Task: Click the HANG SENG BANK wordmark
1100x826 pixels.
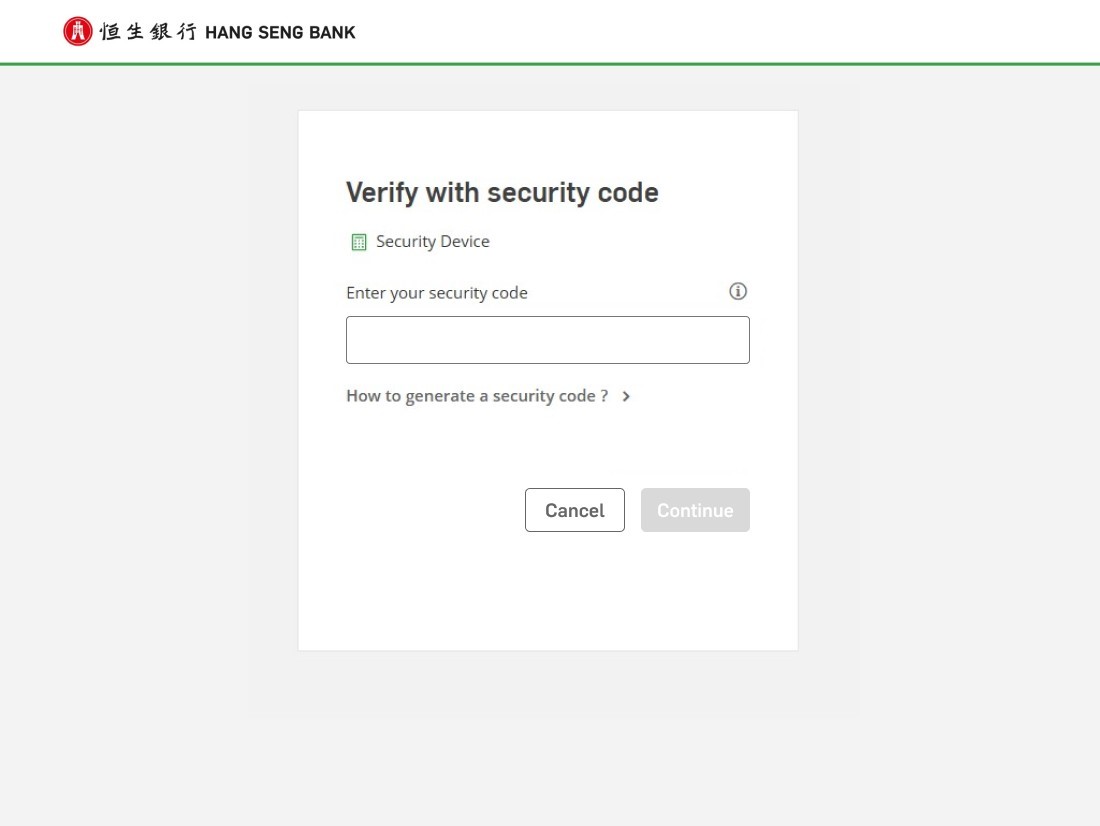Action: click(280, 32)
